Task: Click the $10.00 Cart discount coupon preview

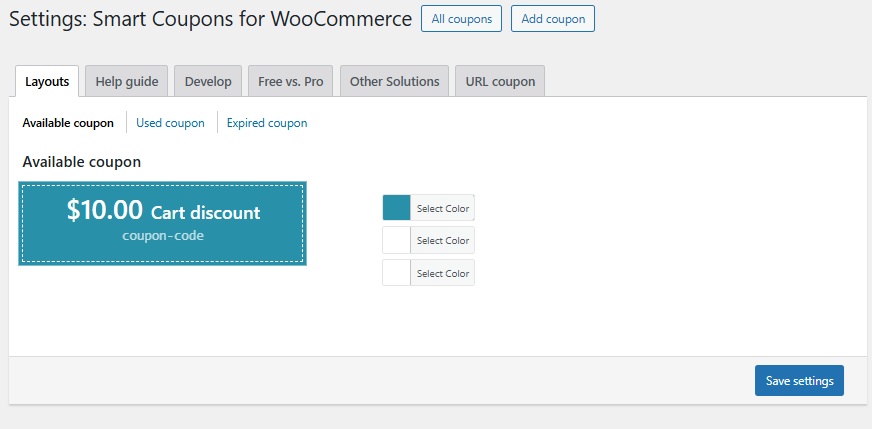Action: [162, 212]
